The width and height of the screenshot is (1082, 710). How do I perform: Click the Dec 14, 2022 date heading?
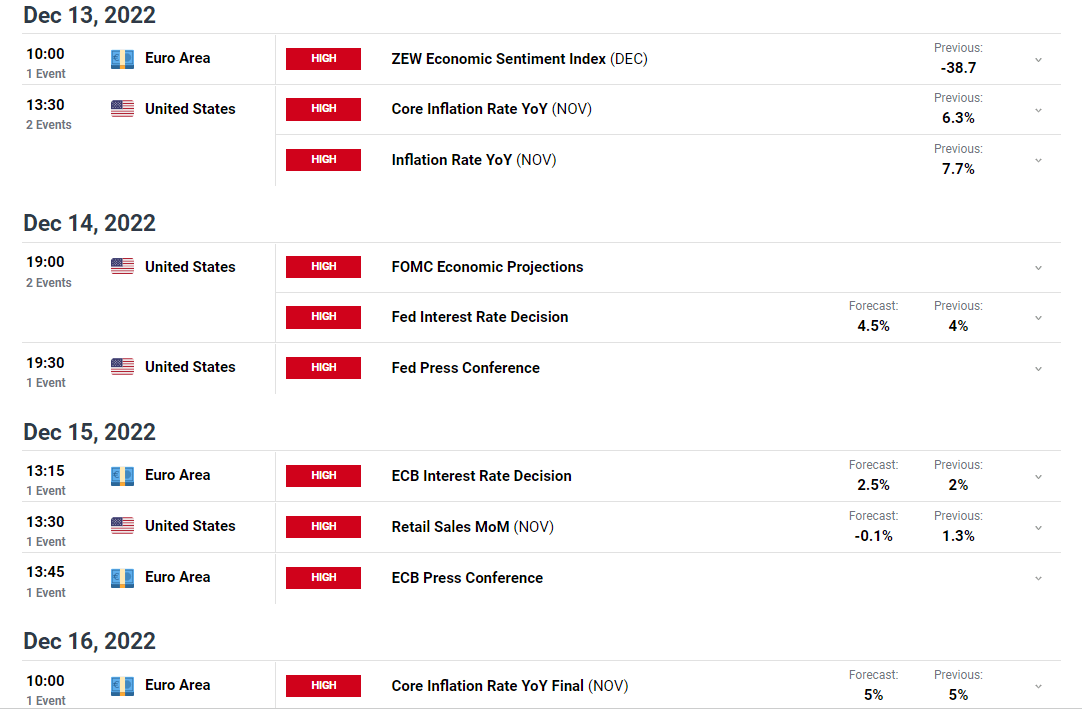coord(90,224)
